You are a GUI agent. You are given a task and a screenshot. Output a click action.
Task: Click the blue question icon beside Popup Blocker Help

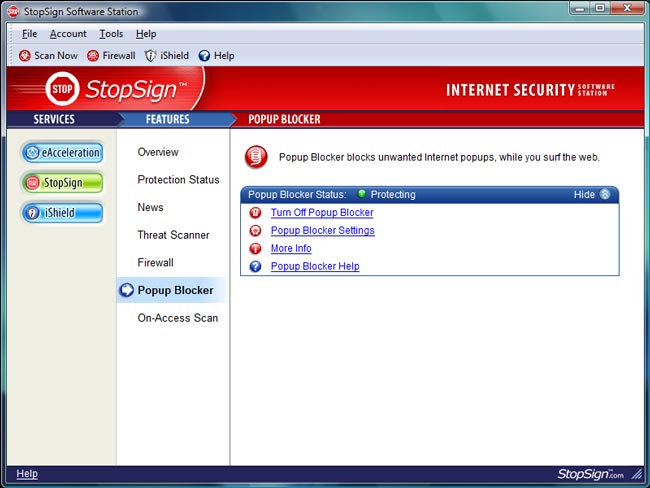[255, 266]
